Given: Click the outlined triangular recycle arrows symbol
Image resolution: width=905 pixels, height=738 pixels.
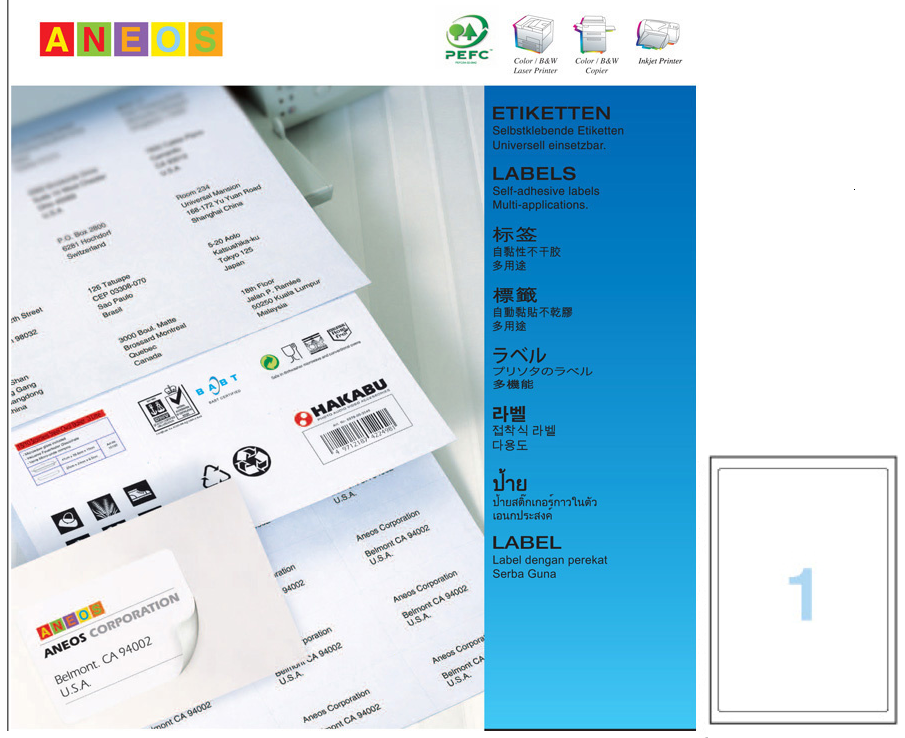Looking at the screenshot, I should [215, 477].
